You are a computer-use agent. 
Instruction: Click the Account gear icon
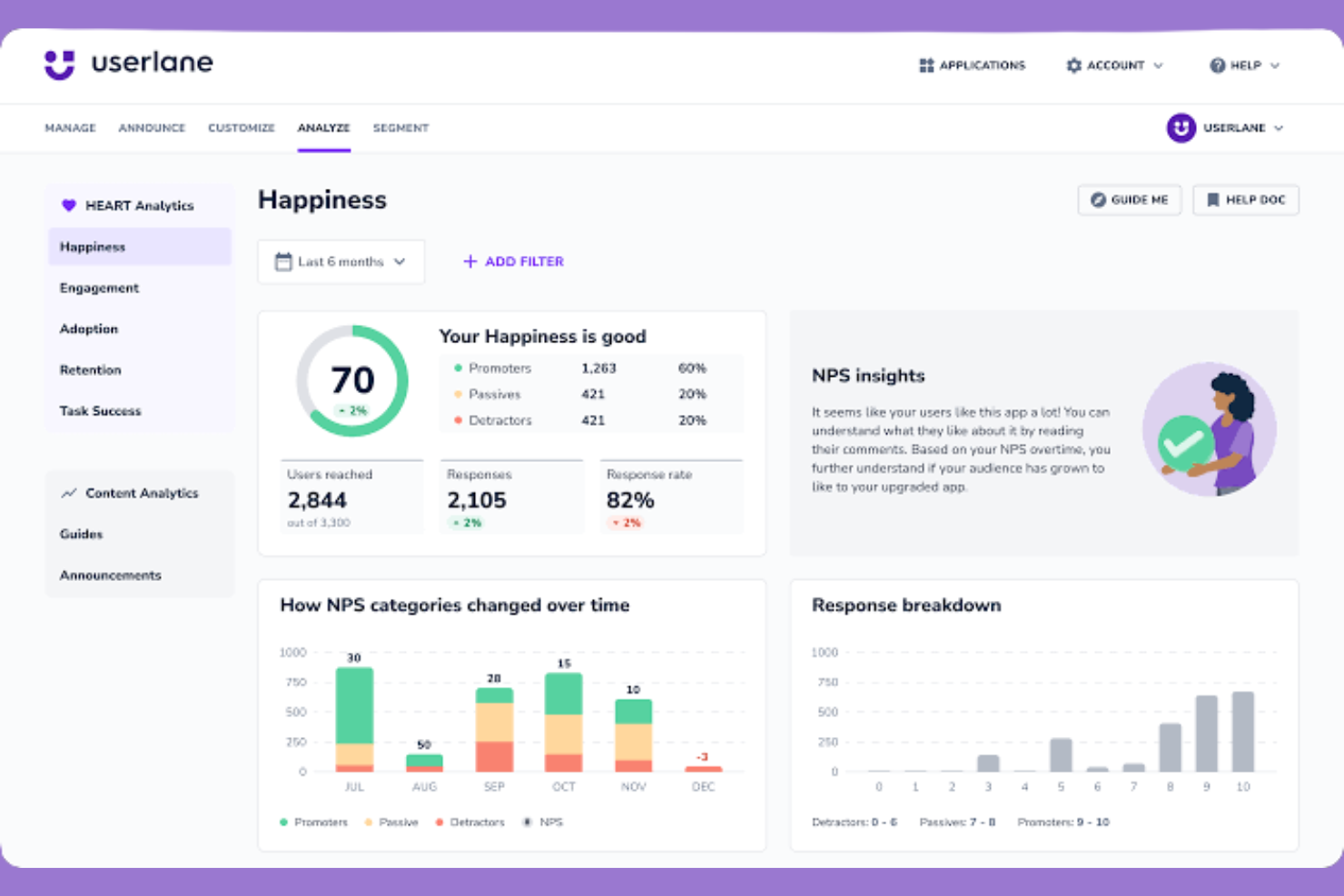pyautogui.click(x=1073, y=65)
